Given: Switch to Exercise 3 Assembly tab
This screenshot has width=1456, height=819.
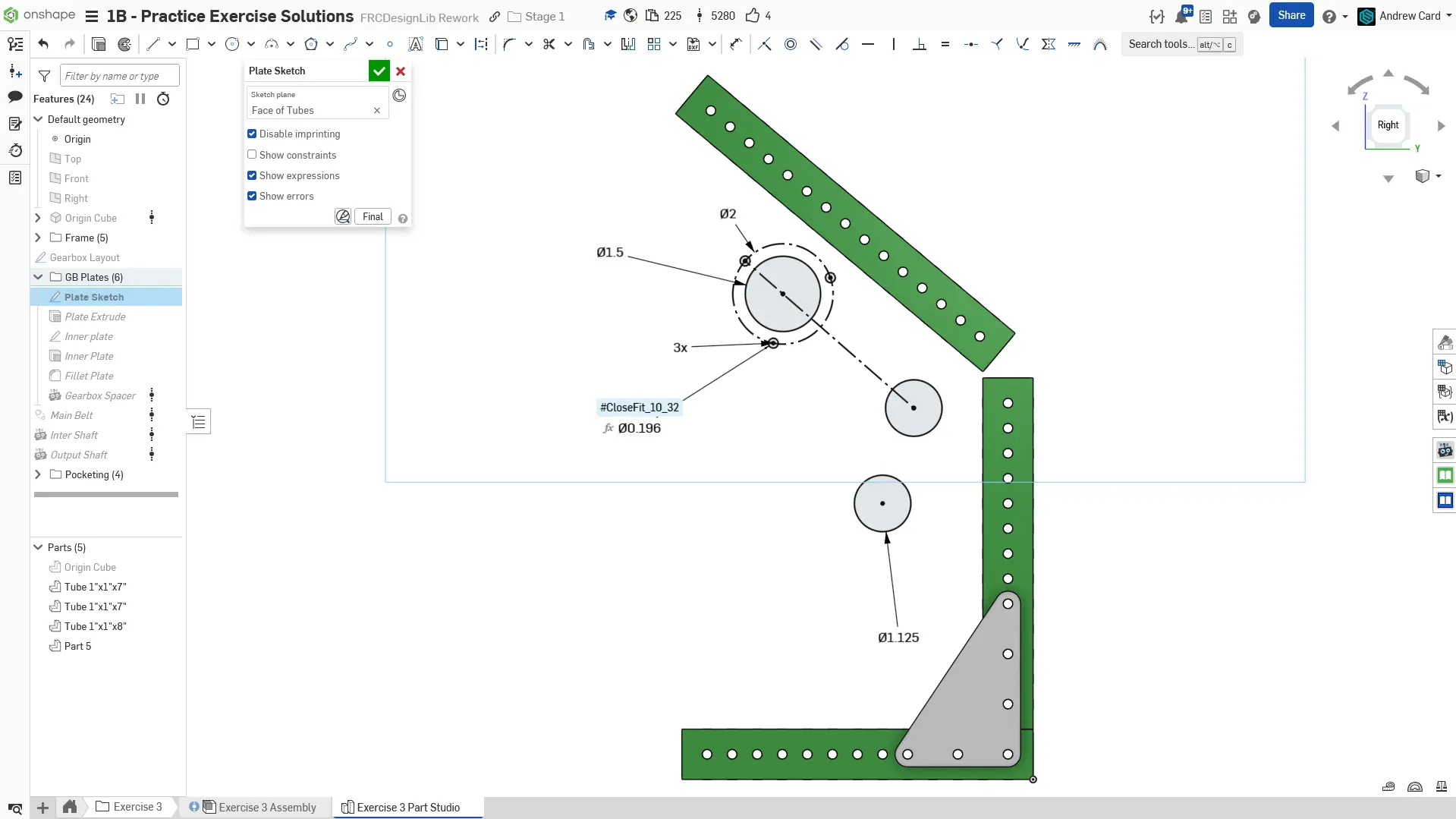Looking at the screenshot, I should pos(266,807).
